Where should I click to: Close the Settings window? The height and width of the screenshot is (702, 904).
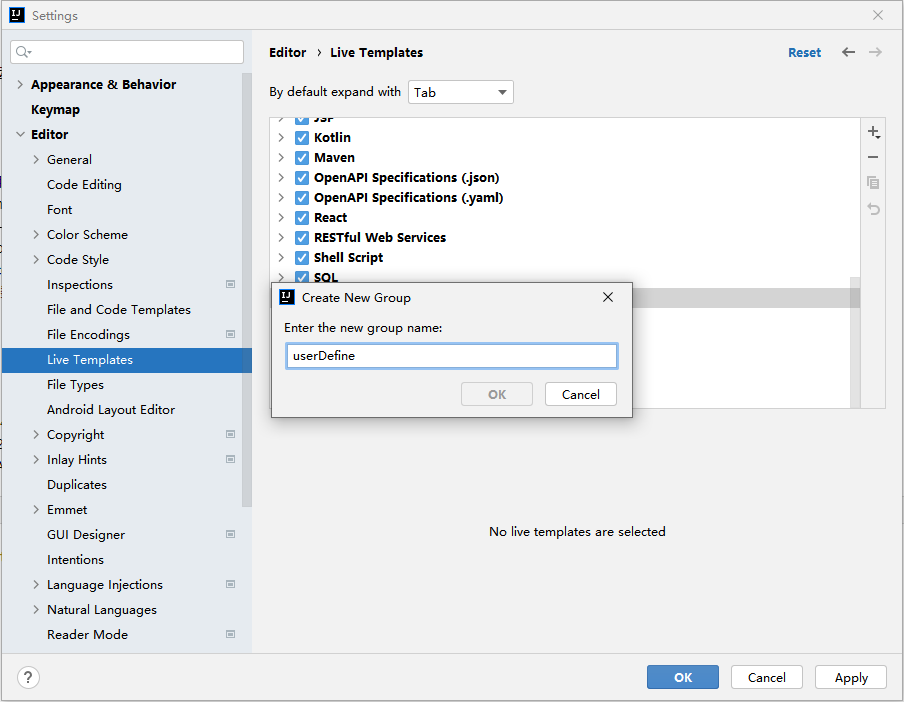click(x=877, y=15)
